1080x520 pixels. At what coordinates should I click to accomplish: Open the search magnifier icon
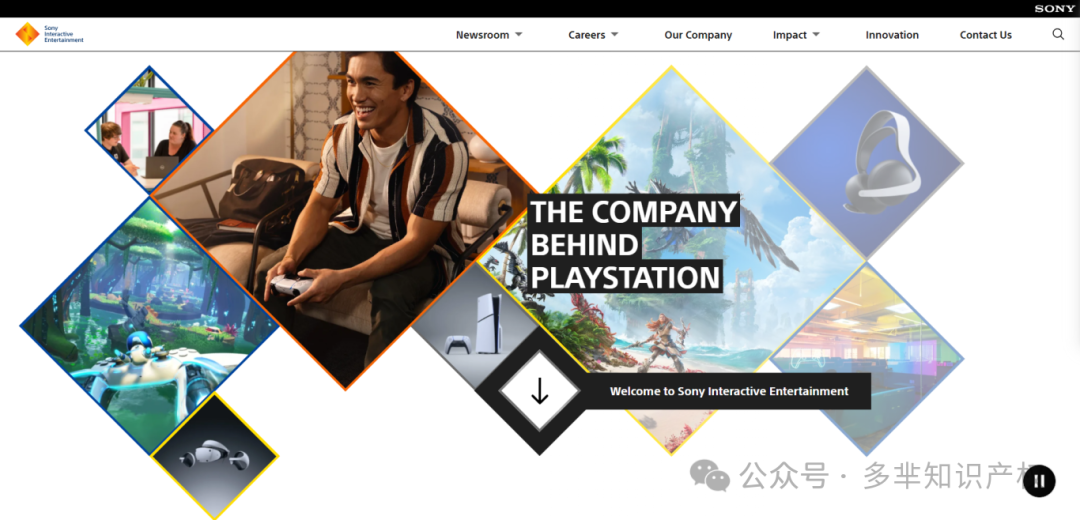click(1058, 34)
